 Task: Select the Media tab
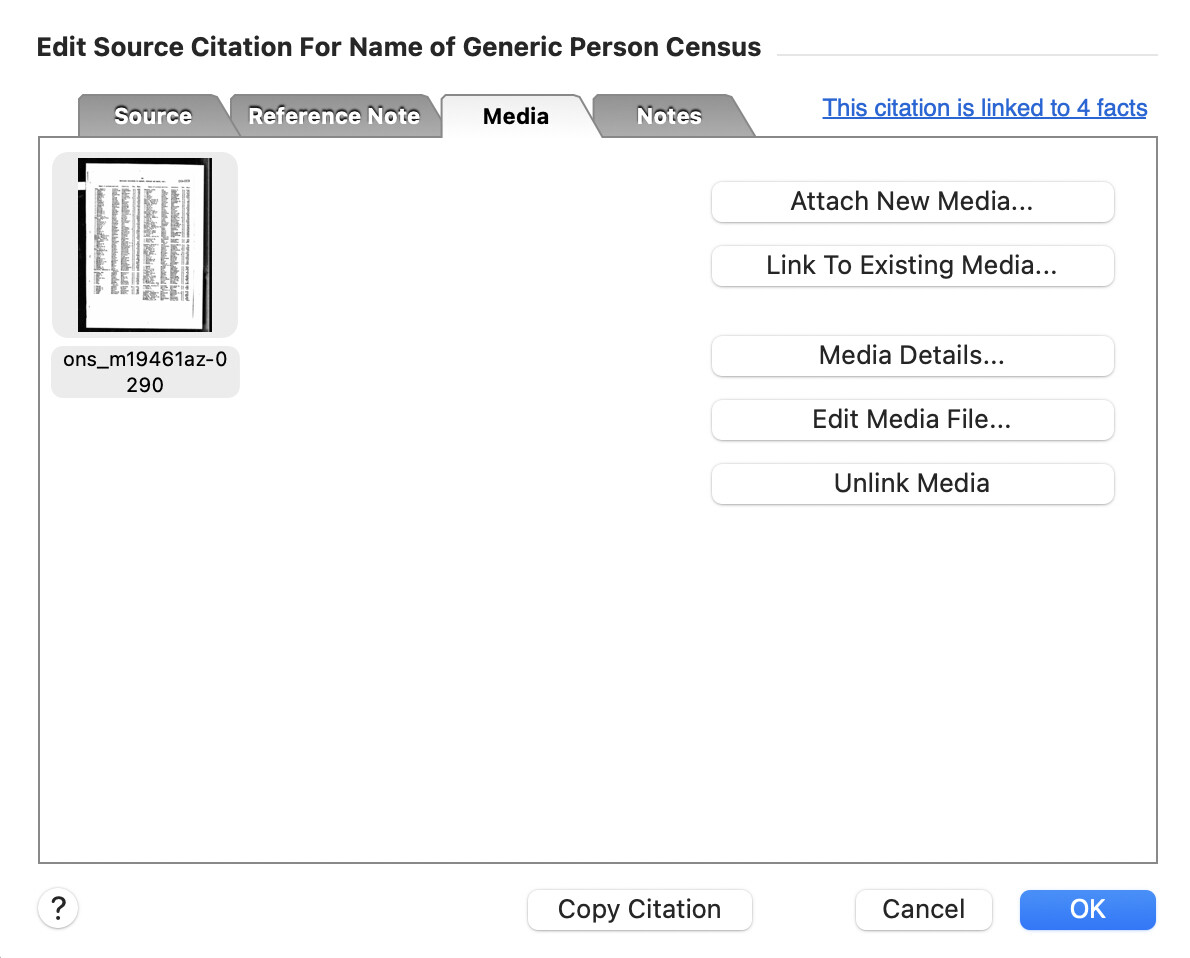tap(516, 115)
